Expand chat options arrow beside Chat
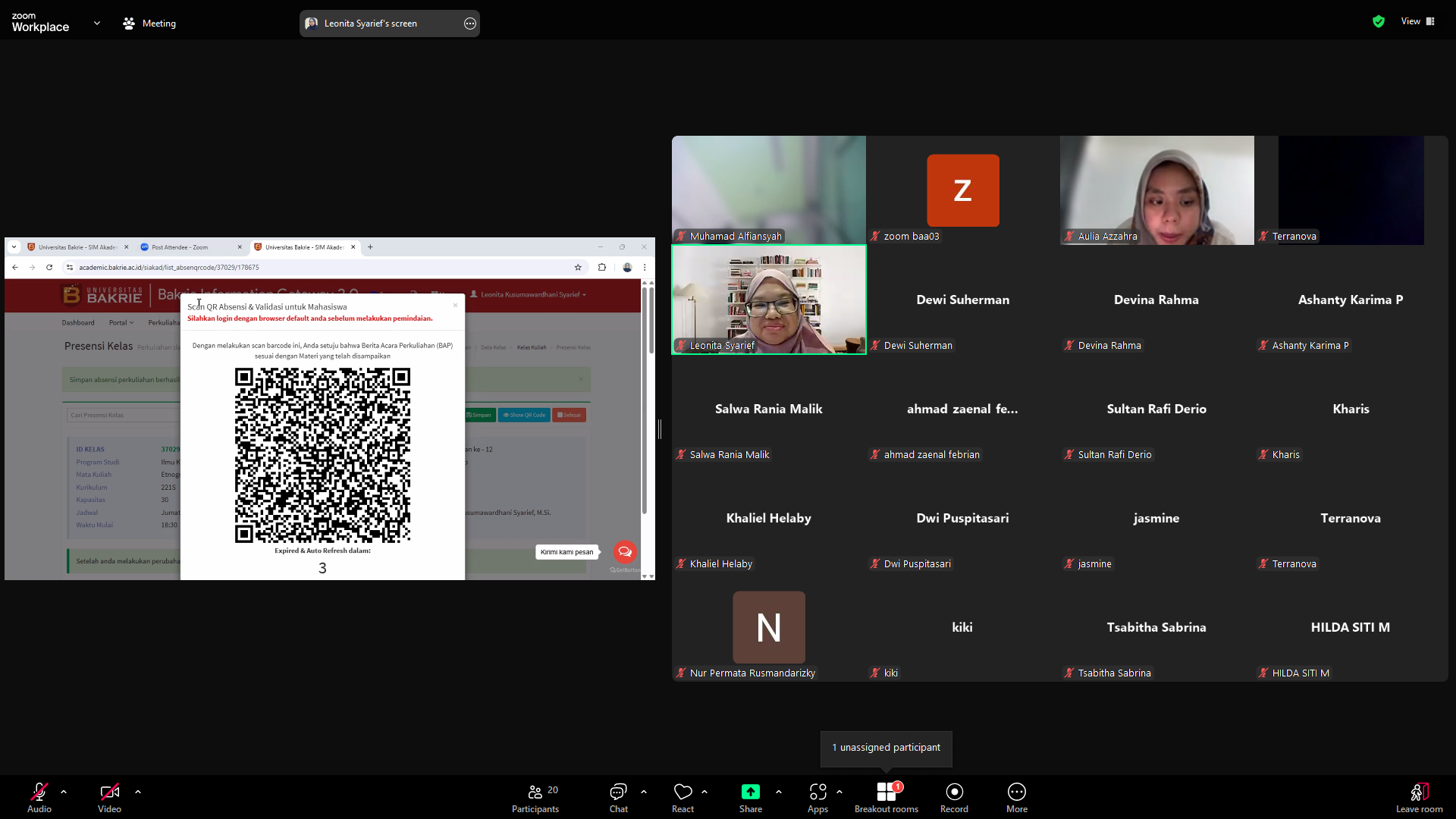The image size is (1456, 819). pyautogui.click(x=644, y=792)
